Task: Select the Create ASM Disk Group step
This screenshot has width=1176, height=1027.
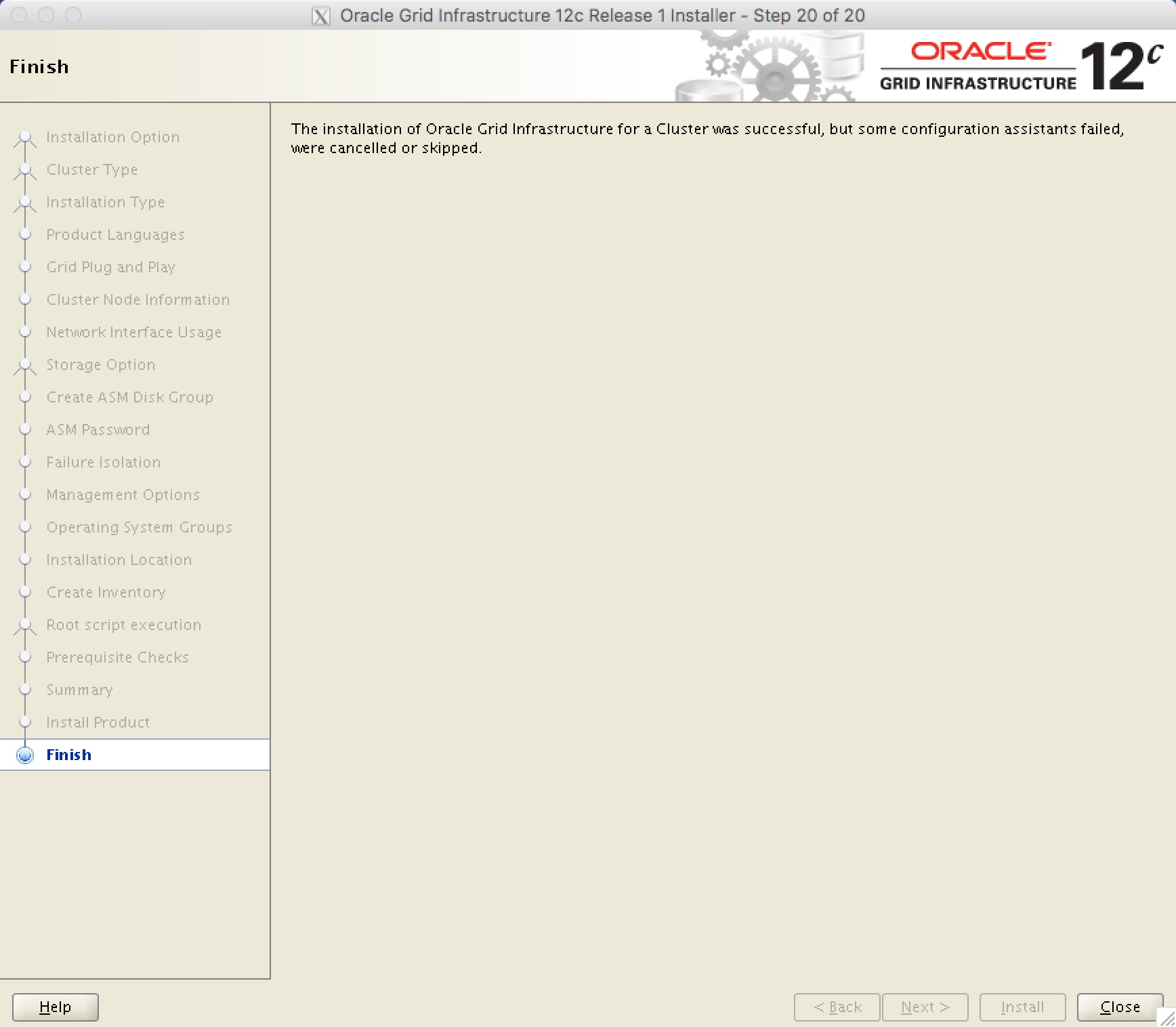Action: [x=129, y=397]
